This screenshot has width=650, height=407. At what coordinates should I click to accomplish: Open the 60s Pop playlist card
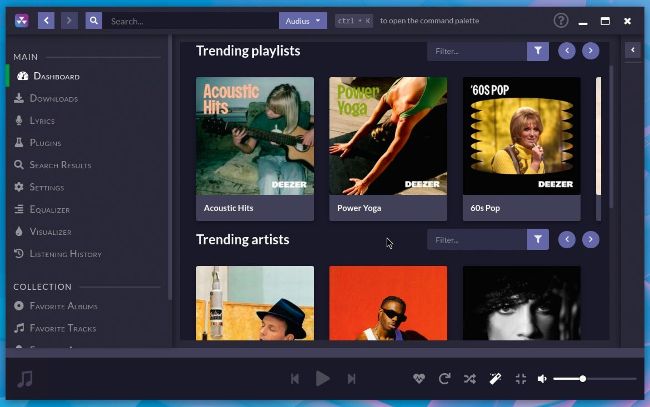pyautogui.click(x=521, y=148)
